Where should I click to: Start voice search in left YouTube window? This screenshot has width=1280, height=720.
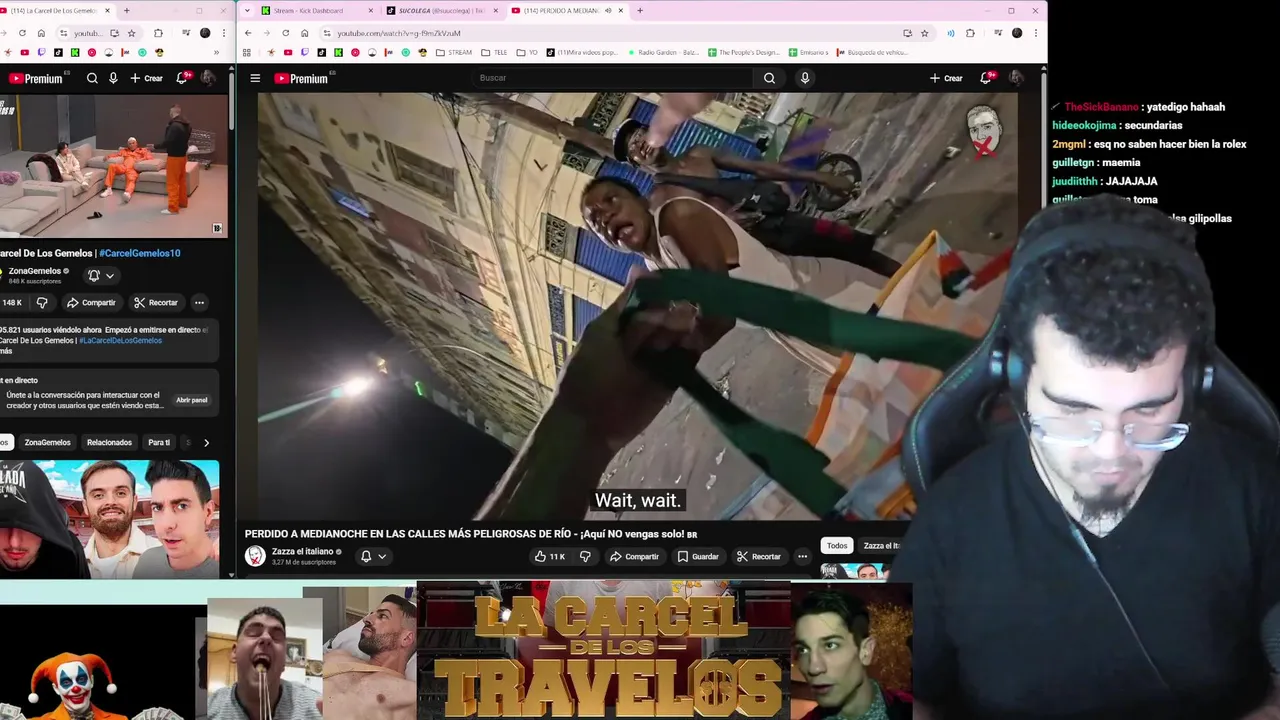pyautogui.click(x=113, y=78)
